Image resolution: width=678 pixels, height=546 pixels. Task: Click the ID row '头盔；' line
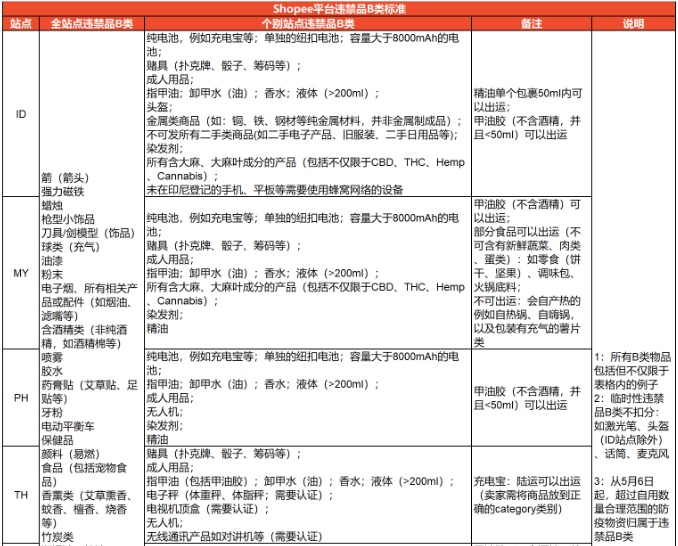pos(159,107)
